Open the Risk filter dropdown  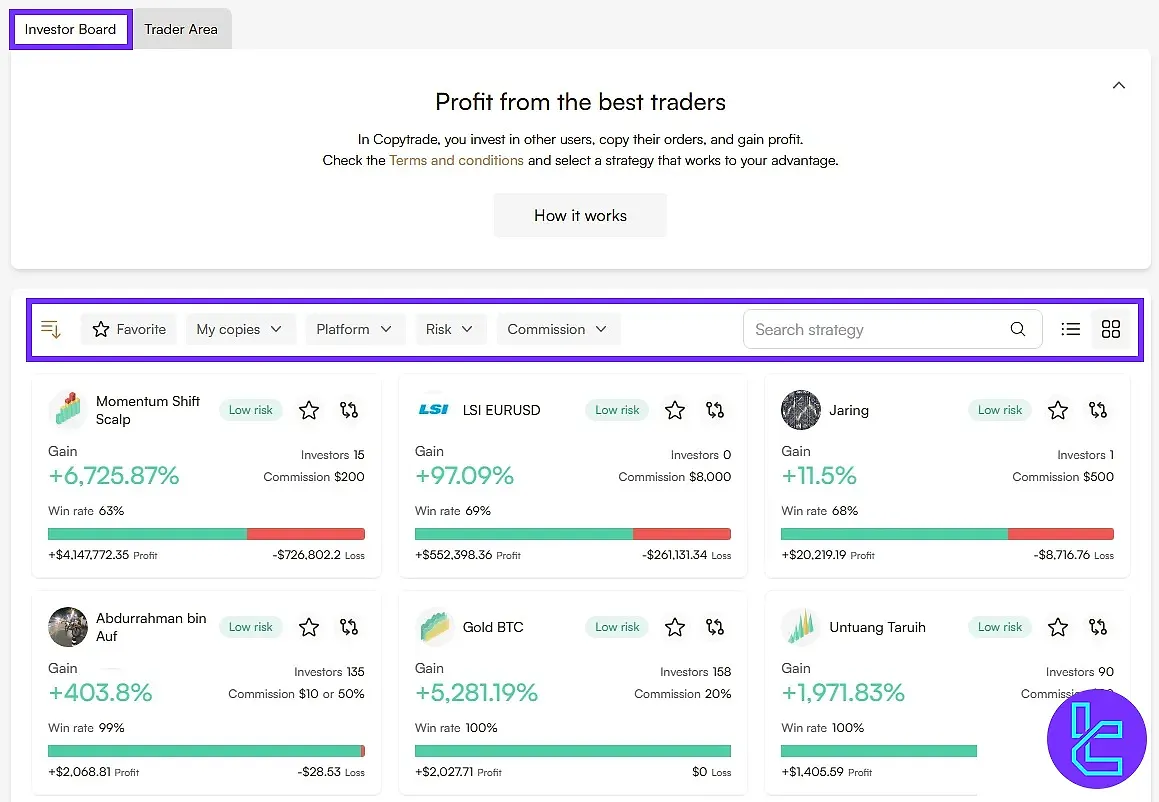coord(451,328)
